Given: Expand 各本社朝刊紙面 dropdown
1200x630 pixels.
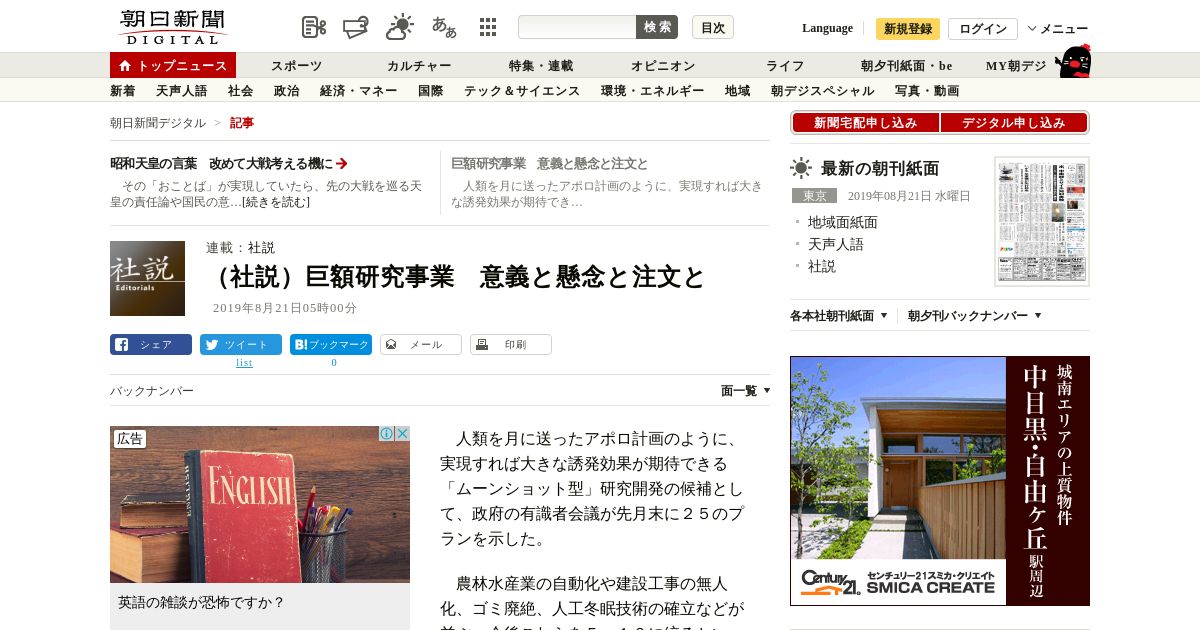Looking at the screenshot, I should [x=839, y=316].
